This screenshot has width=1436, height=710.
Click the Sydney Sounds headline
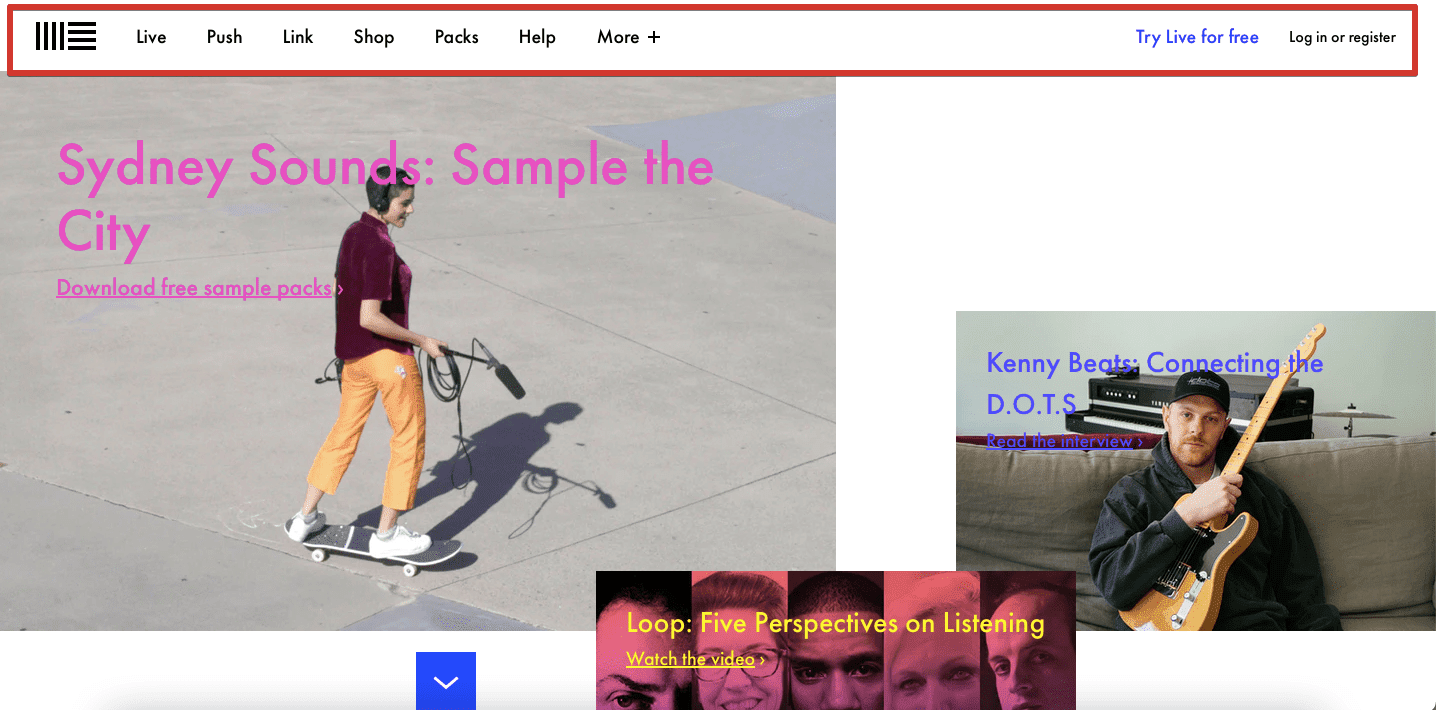[385, 199]
